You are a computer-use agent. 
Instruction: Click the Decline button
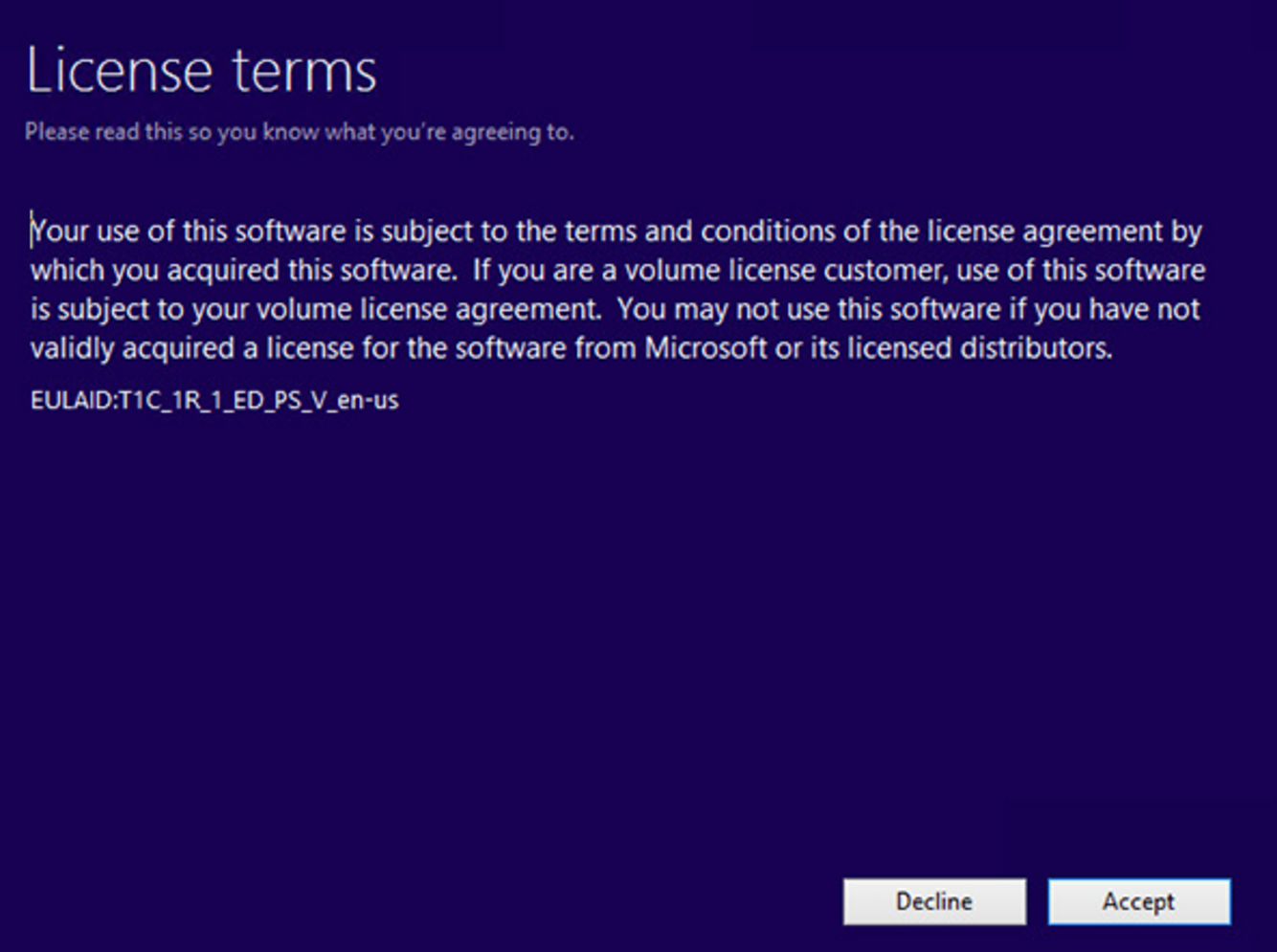point(934,901)
